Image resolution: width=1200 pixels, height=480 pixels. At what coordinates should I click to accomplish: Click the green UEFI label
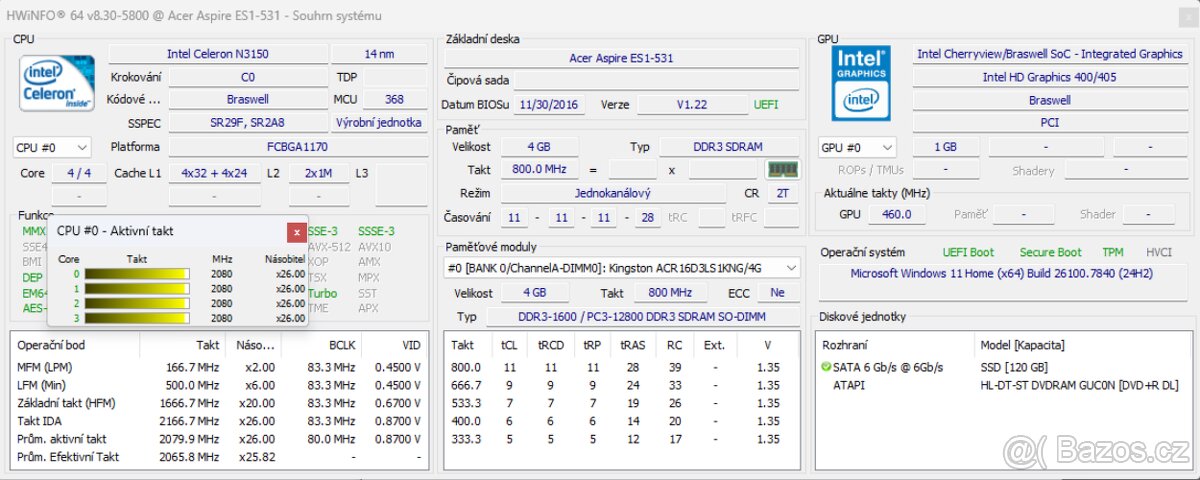point(766,104)
